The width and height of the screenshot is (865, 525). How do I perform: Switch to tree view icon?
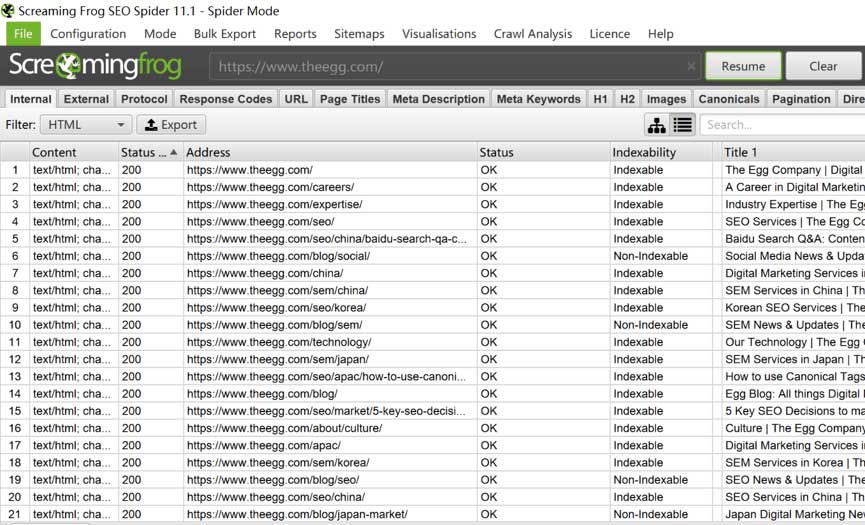656,125
